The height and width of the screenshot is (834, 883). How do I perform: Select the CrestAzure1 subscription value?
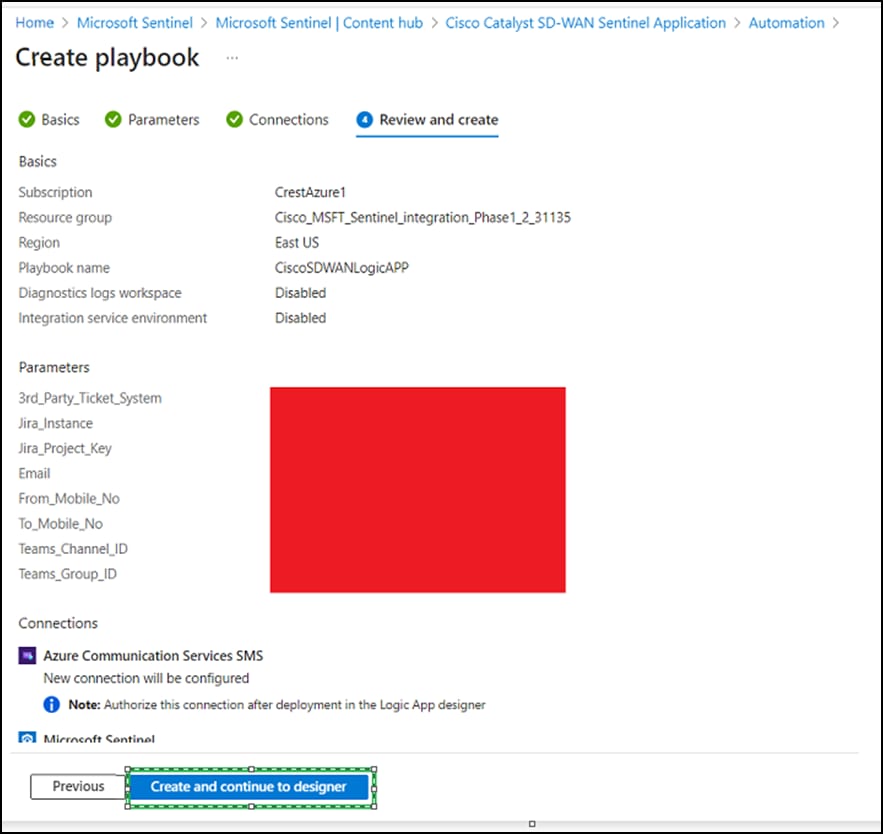(x=310, y=193)
